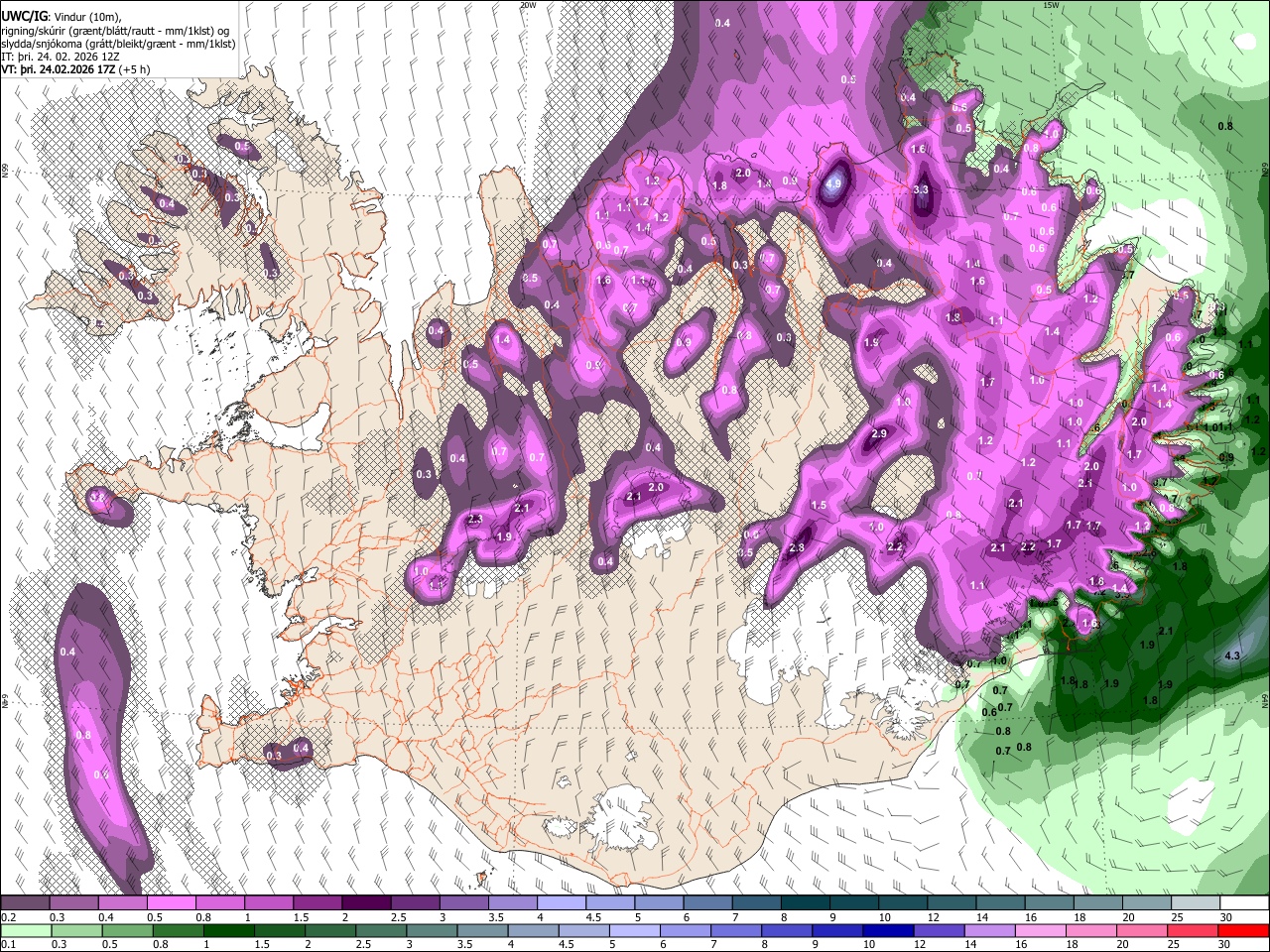This screenshot has width=1270, height=952.
Task: Click the '4.9' precipitation value on the map
Action: click(833, 183)
